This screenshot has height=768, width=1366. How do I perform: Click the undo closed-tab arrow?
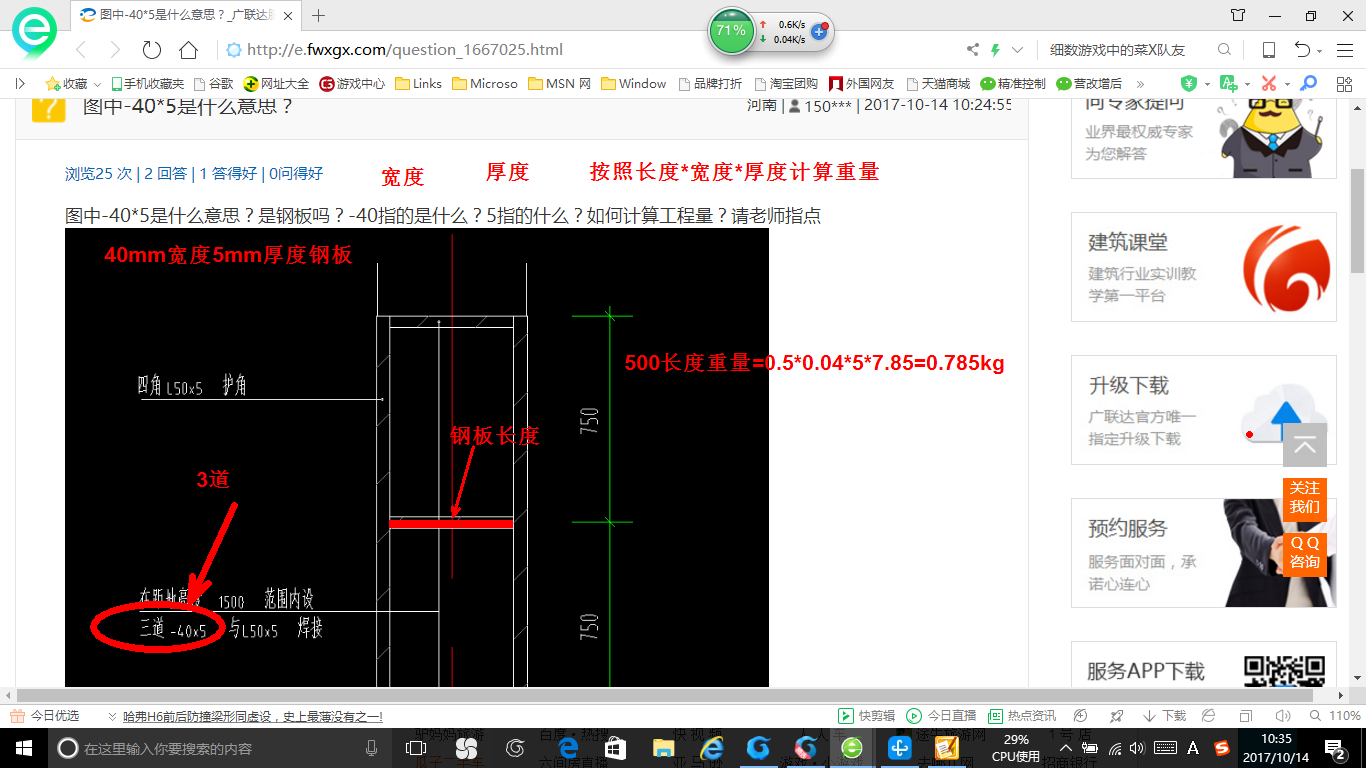pos(1302,50)
